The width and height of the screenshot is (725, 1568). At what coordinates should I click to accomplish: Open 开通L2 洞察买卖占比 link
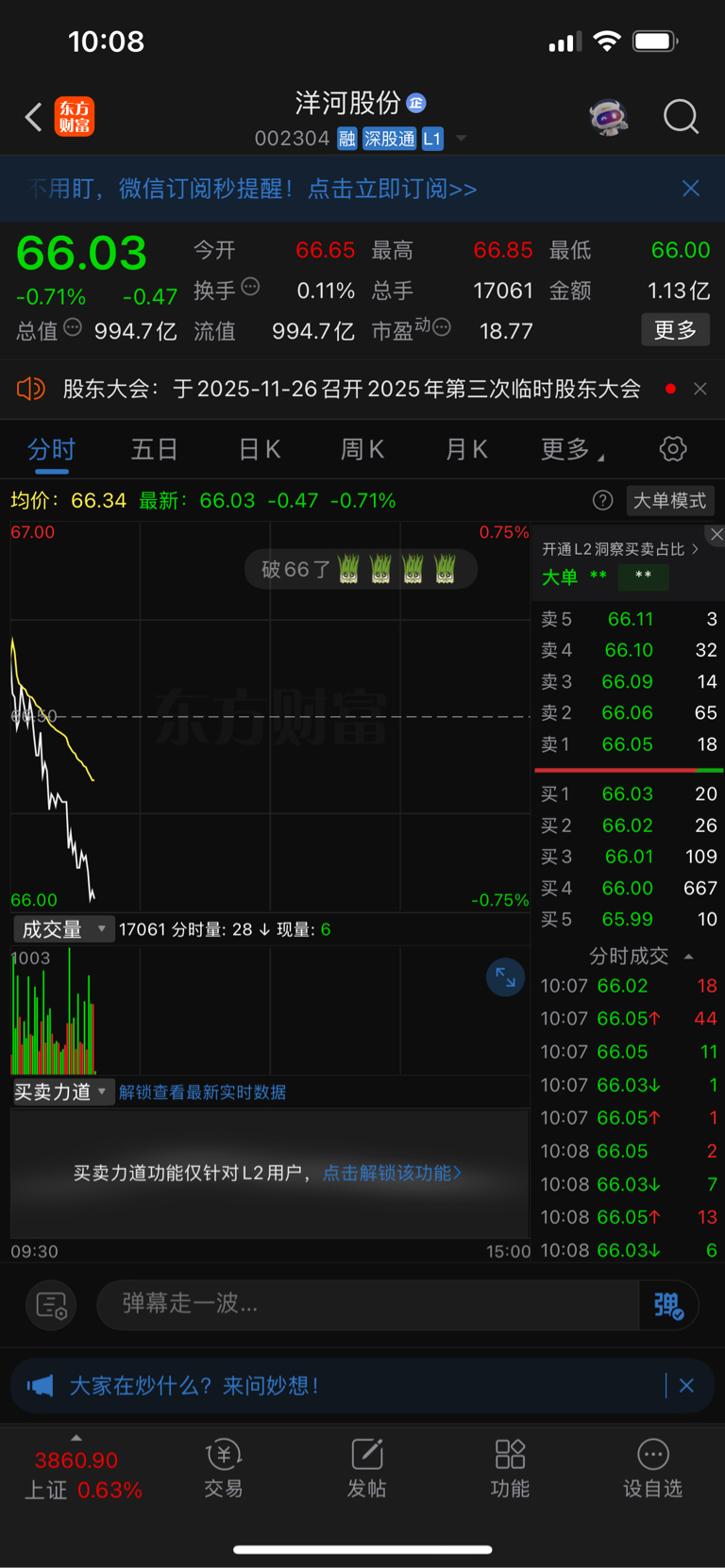pyautogui.click(x=619, y=549)
